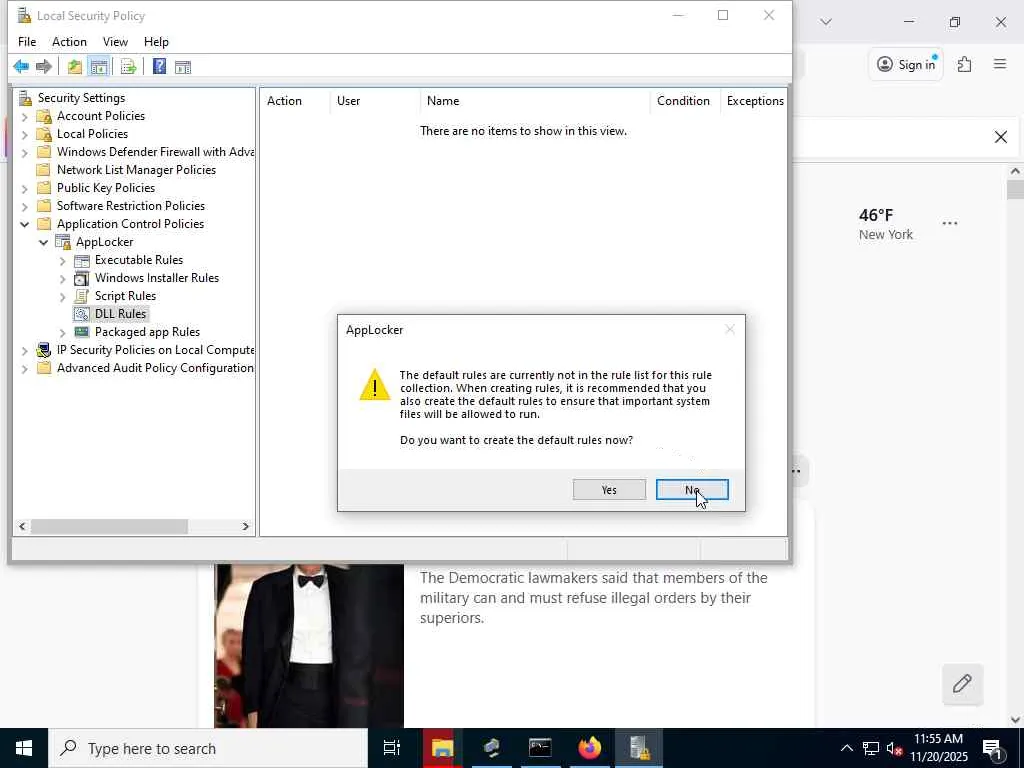Click the muted speaker icon in the system tray
1024x768 pixels.
point(894,748)
